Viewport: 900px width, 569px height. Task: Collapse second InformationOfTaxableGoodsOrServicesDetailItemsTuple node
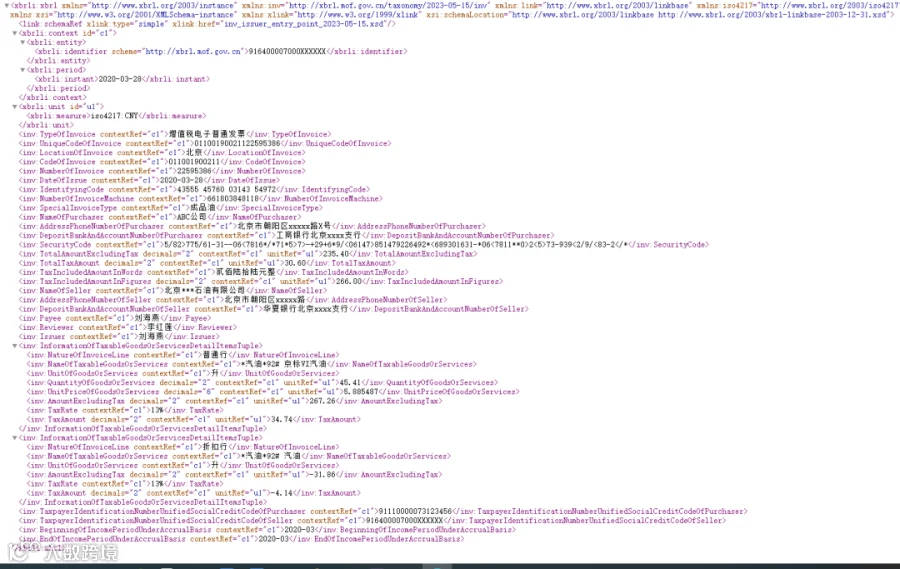[x=14, y=438]
